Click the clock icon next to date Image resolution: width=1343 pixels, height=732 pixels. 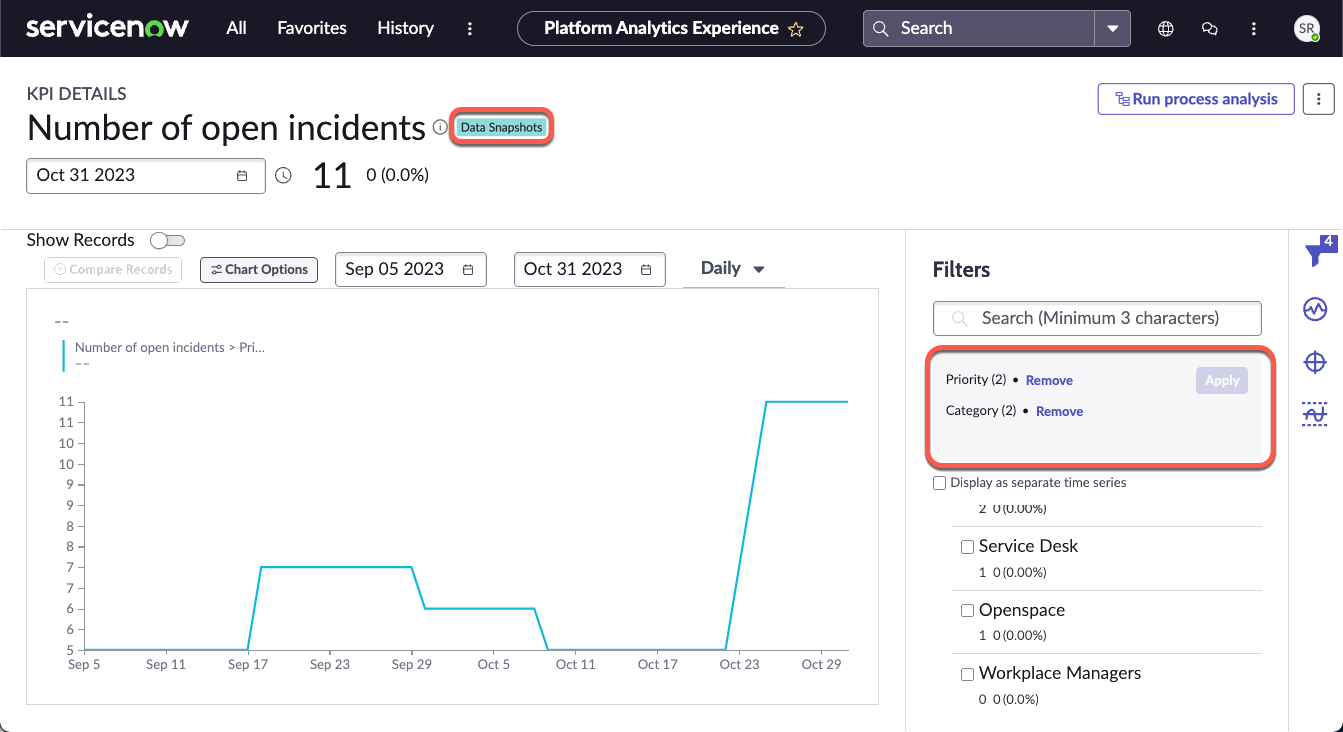[x=284, y=175]
